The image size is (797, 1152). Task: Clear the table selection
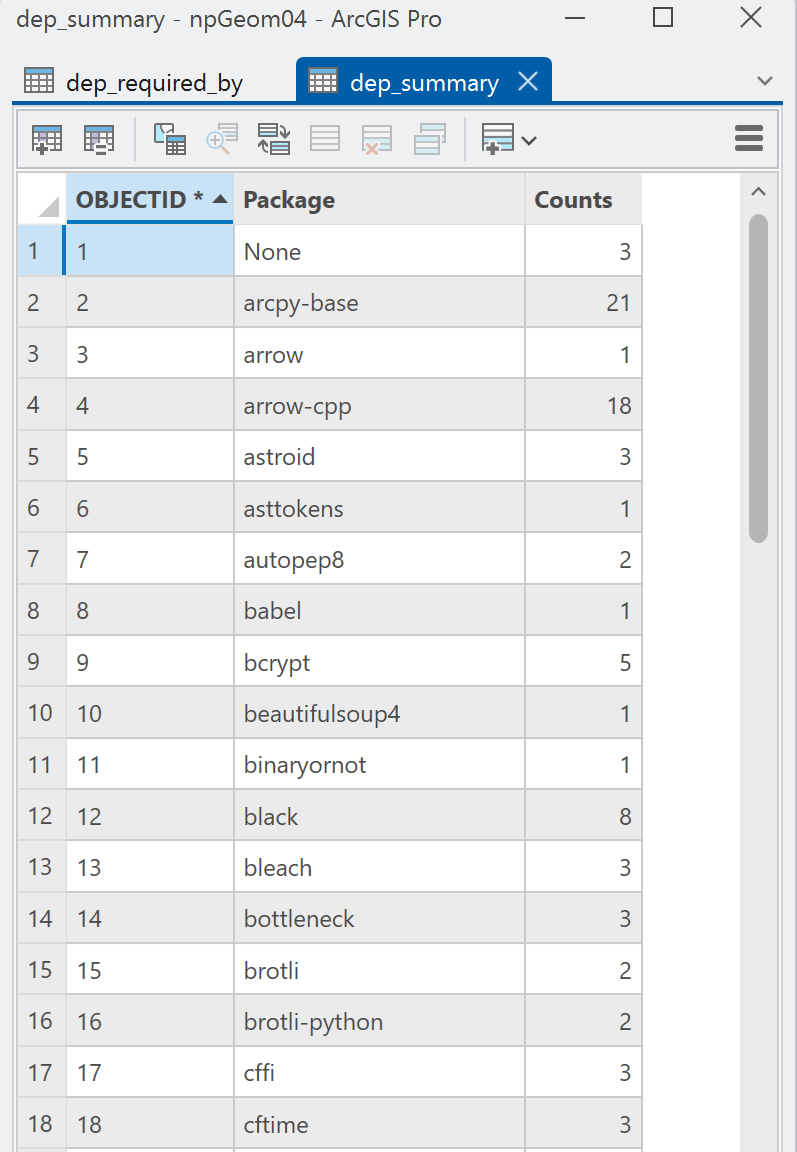click(x=324, y=139)
